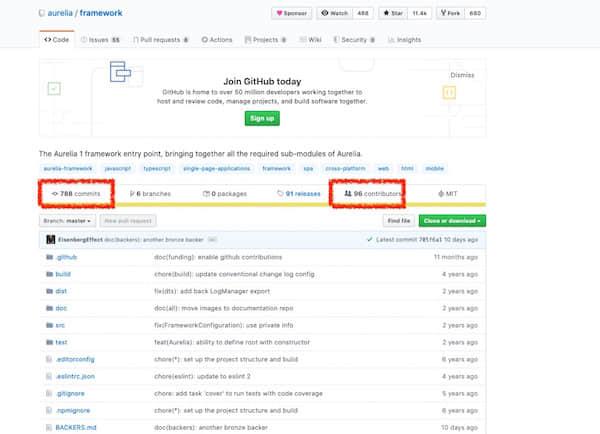Click the EisenbergEffect avatar
Viewport: 600px width, 434px height.
pyautogui.click(x=45, y=240)
